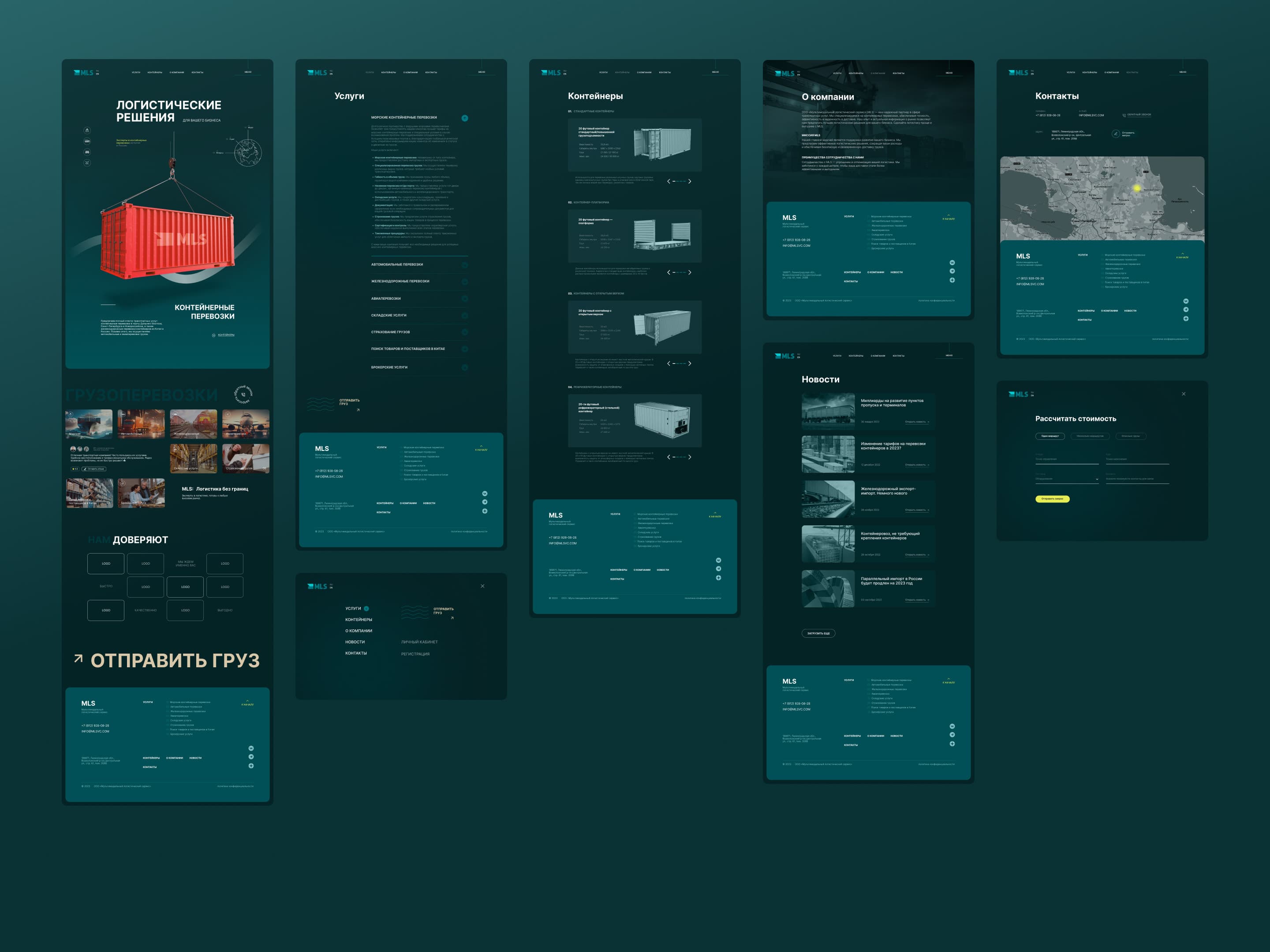Click next arrow on the refrigerated container slider
The image size is (1270, 952).
click(x=690, y=457)
